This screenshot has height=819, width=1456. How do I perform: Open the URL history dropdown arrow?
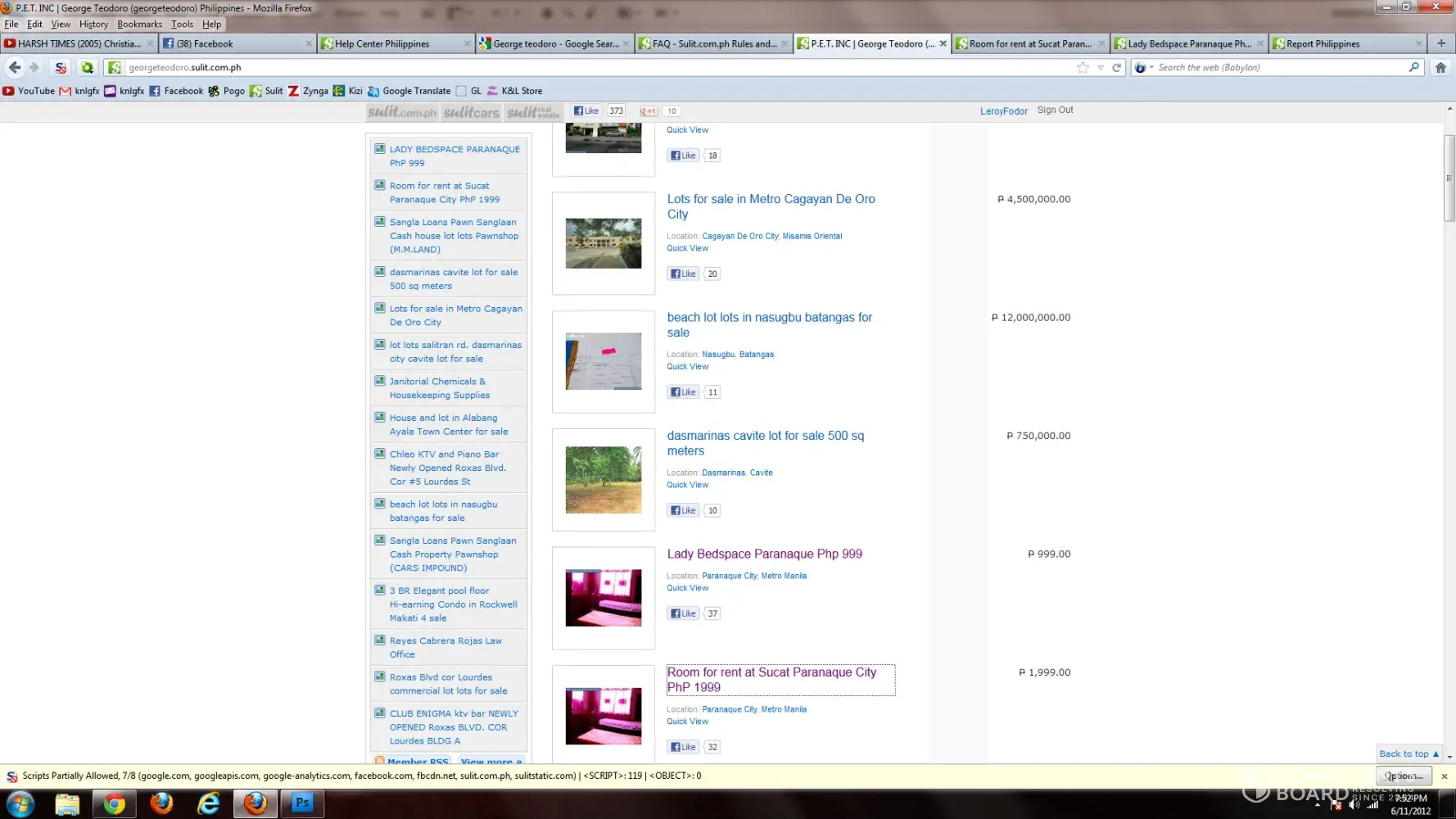click(x=1101, y=68)
